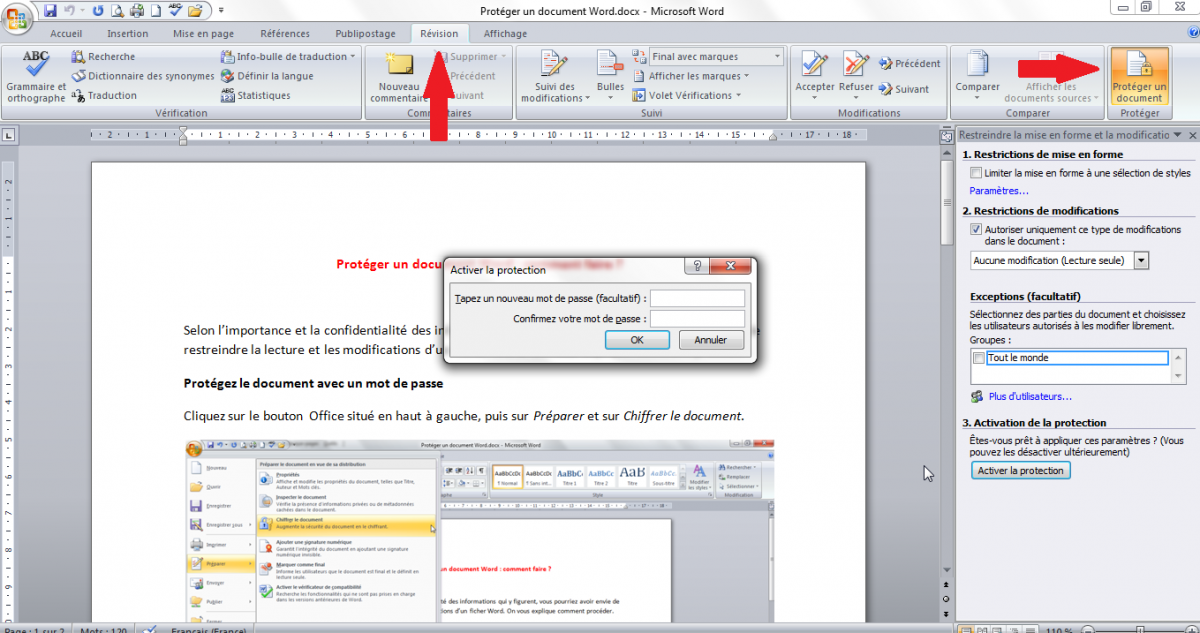
Task: Open the Mise en page tab
Action: (x=203, y=33)
